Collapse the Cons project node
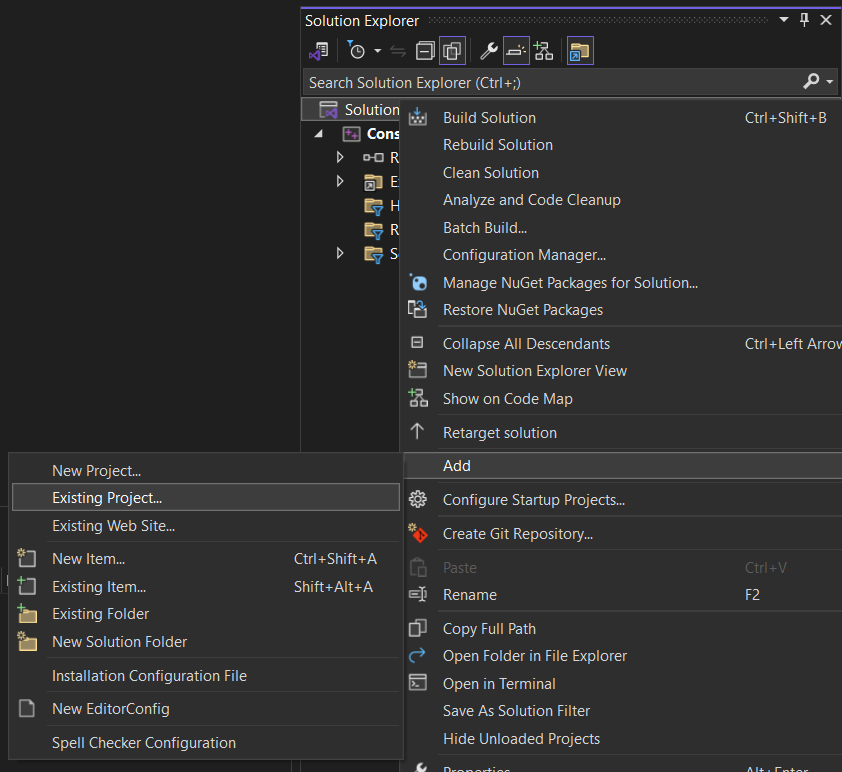Viewport: 842px width, 772px height. point(318,133)
